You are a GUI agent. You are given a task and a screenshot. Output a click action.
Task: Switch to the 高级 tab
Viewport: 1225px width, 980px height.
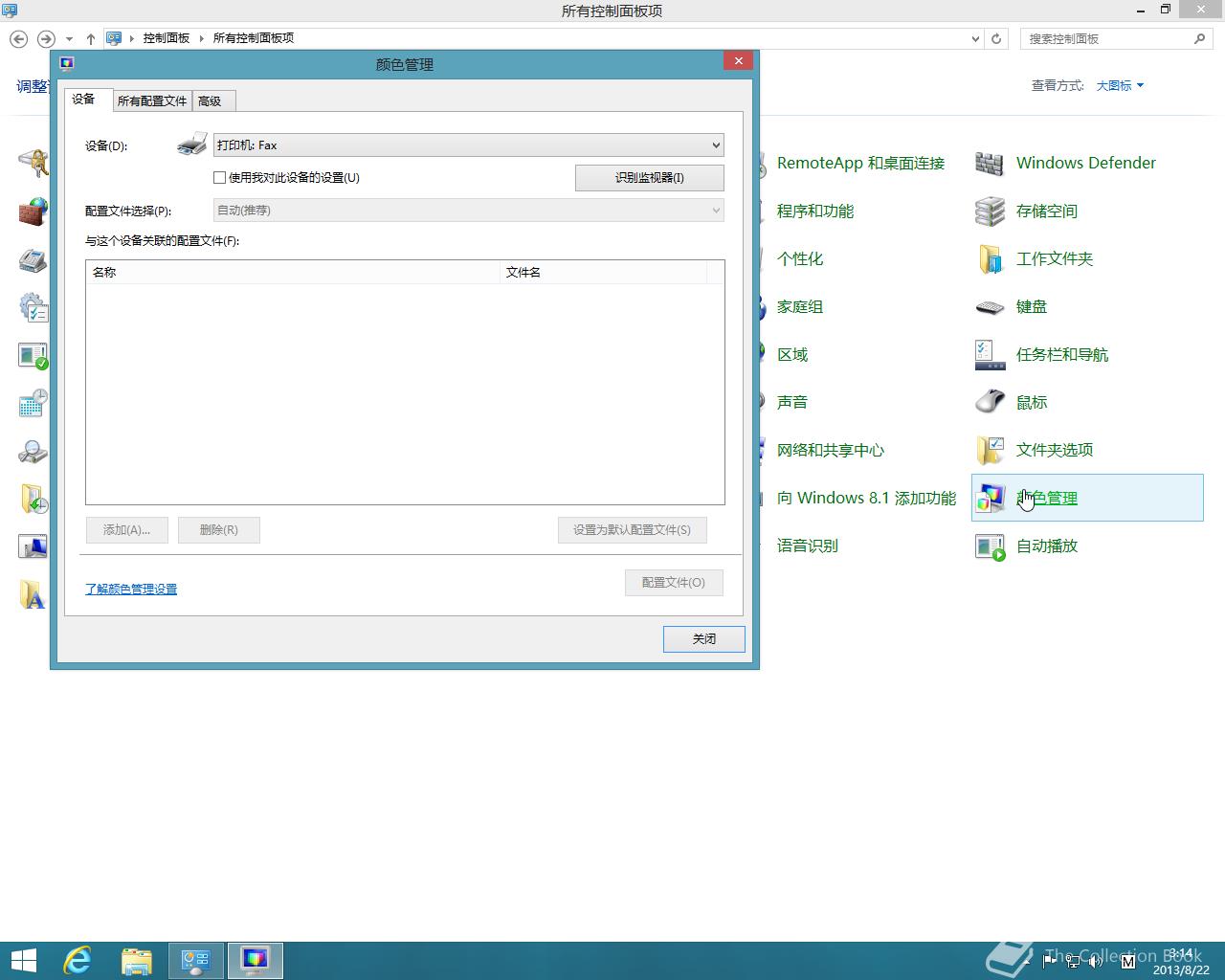[x=212, y=100]
